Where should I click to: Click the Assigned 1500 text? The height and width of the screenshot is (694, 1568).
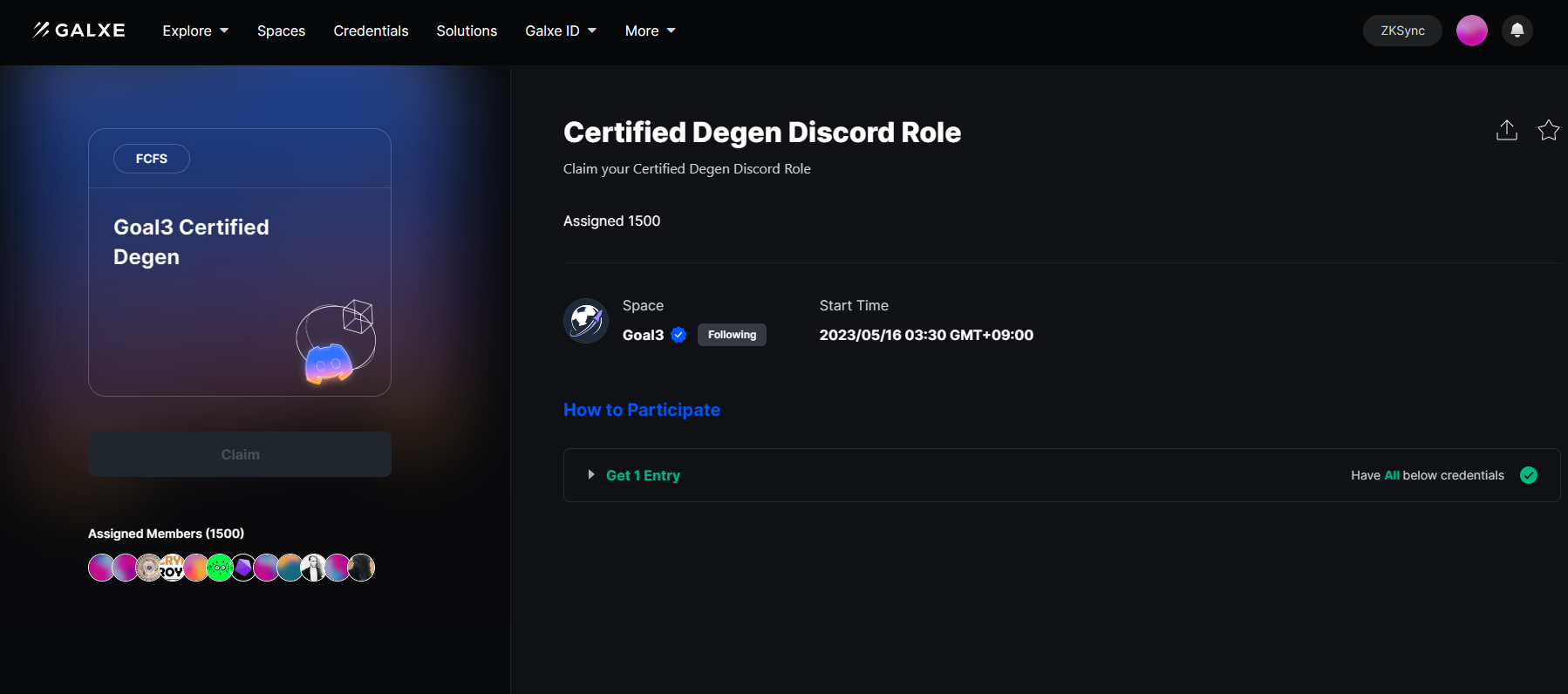pos(612,221)
